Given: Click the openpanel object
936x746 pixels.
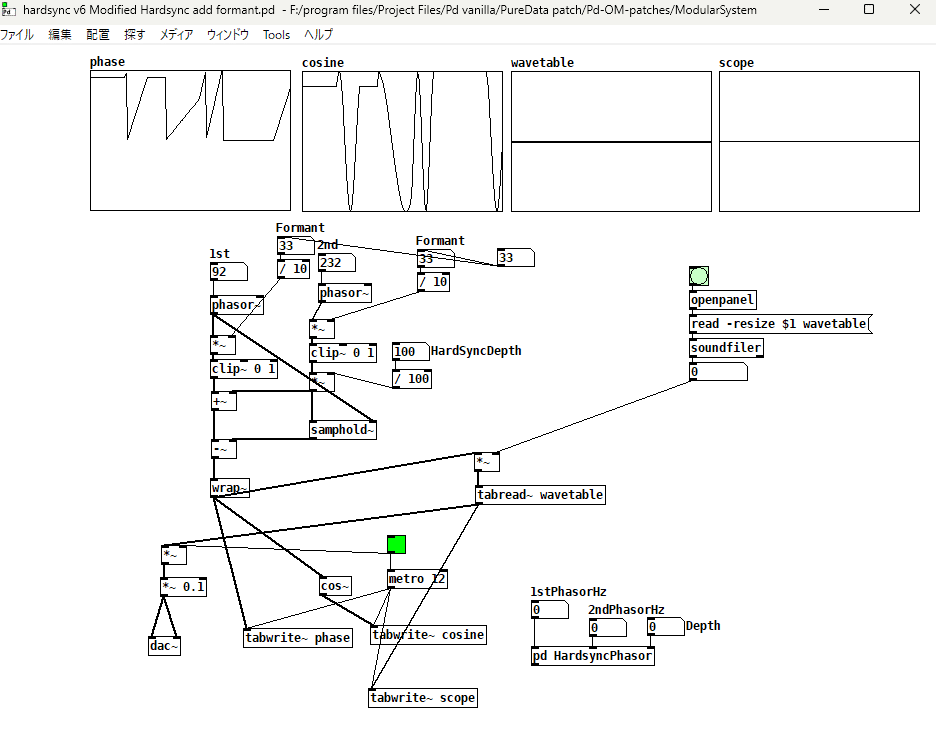Looking at the screenshot, I should pyautogui.click(x=721, y=299).
